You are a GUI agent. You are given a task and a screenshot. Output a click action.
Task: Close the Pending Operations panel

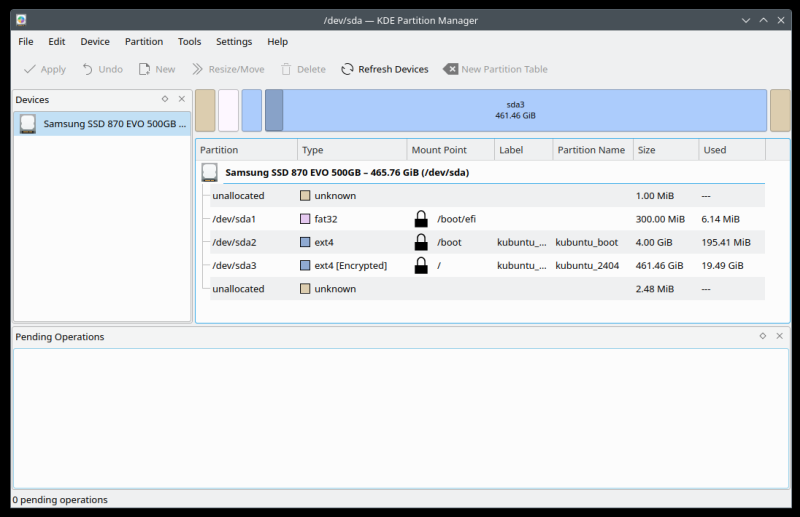click(780, 336)
